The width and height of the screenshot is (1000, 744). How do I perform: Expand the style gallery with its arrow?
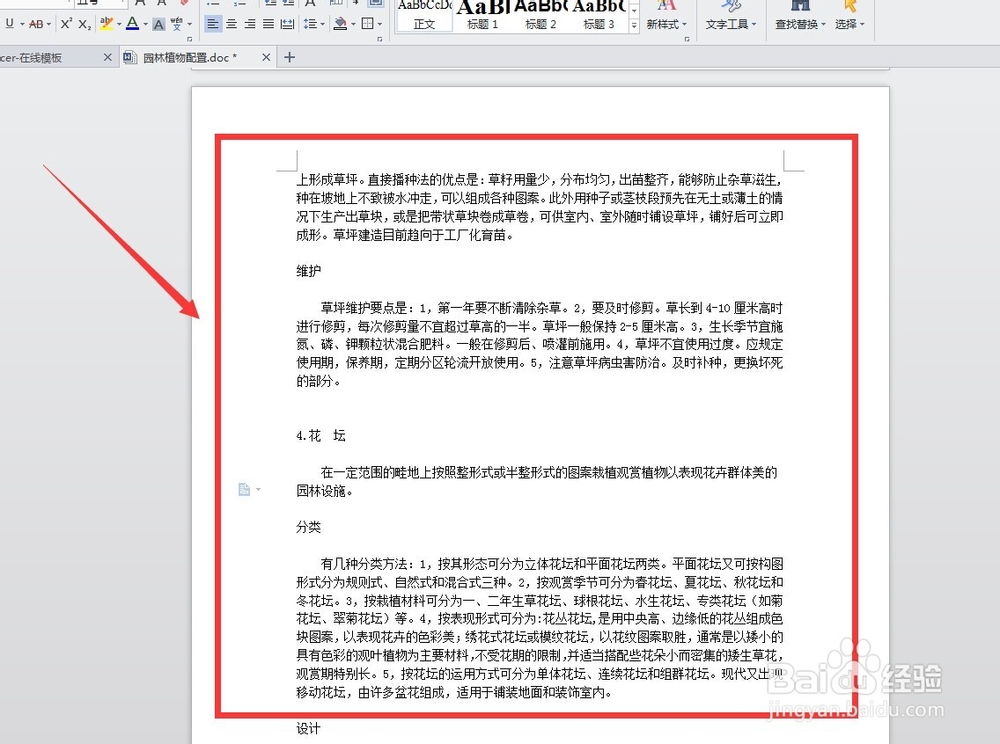point(634,24)
